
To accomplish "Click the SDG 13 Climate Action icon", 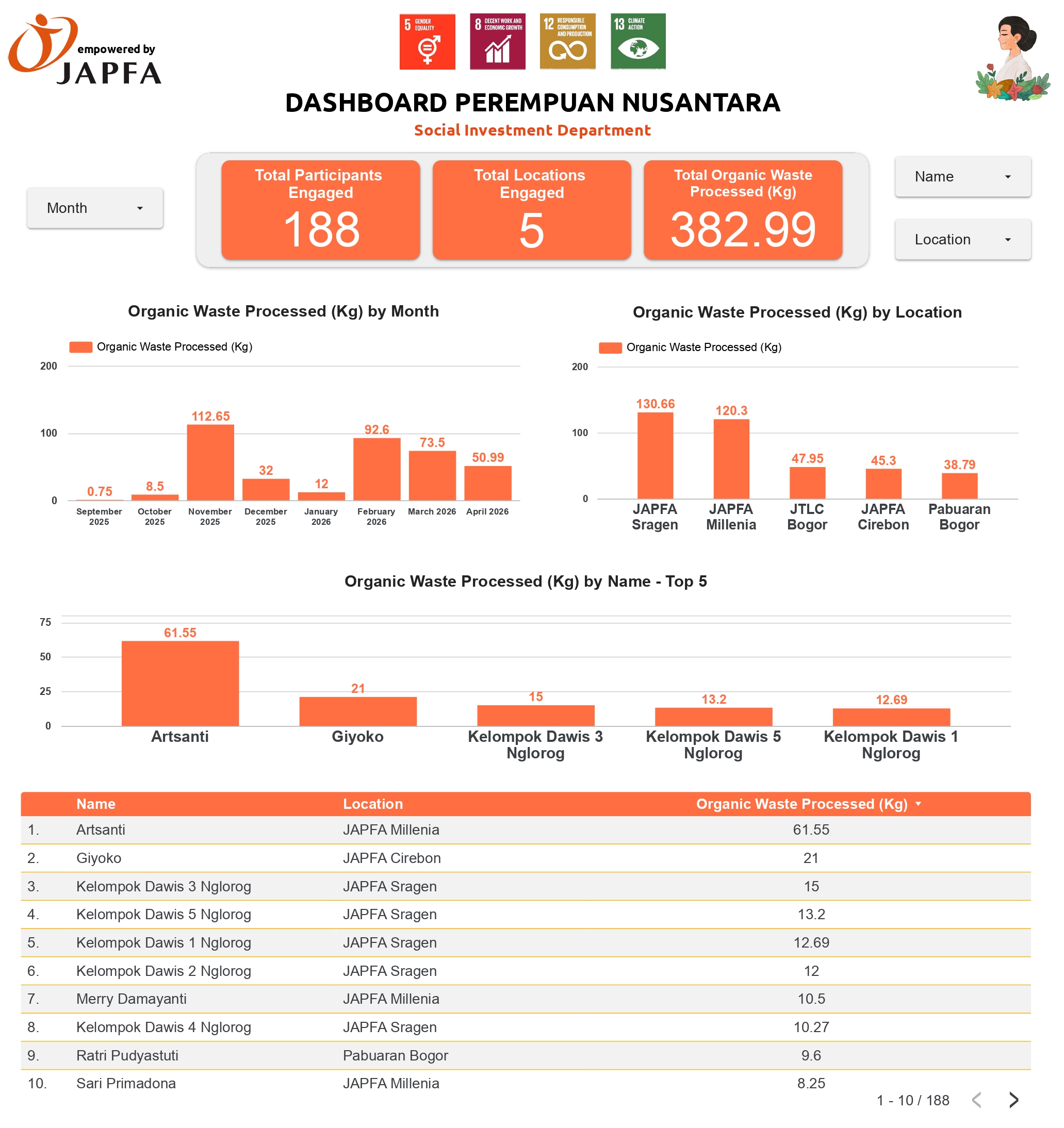I will coord(637,40).
